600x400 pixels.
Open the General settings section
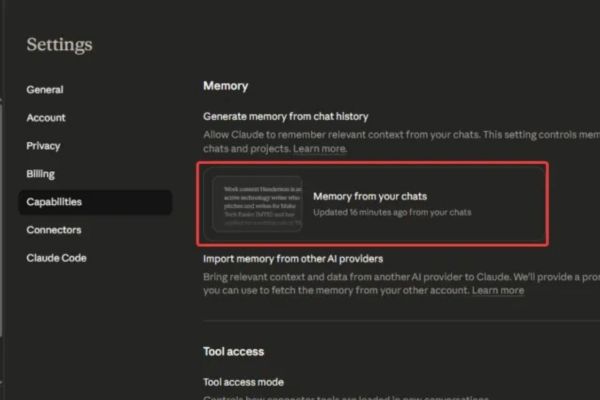[x=45, y=90]
